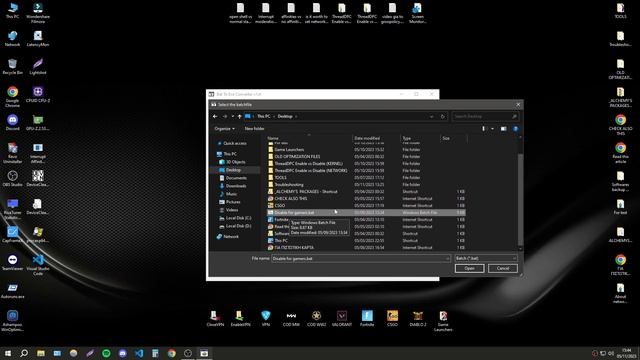Open the Batch file type filter dropdown
The height and width of the screenshot is (360, 640).
point(486,258)
